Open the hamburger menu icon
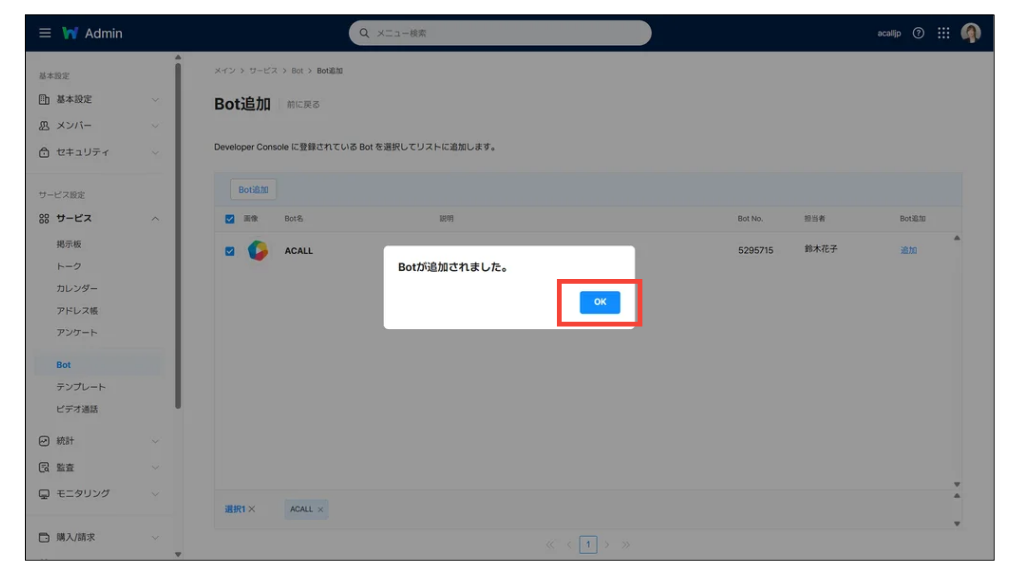1020x573 pixels. tap(45, 33)
